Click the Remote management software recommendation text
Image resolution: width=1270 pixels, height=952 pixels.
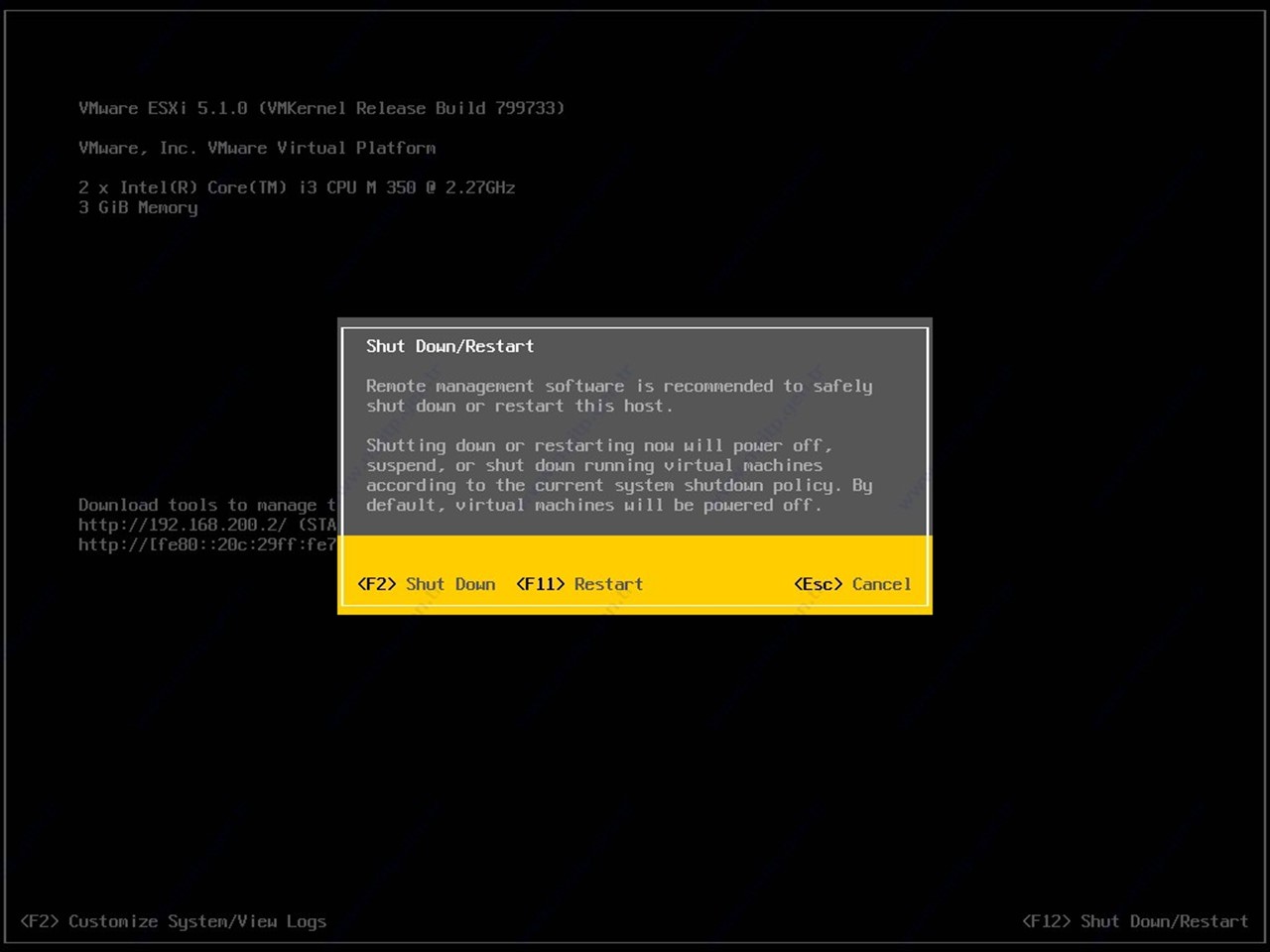tap(619, 396)
